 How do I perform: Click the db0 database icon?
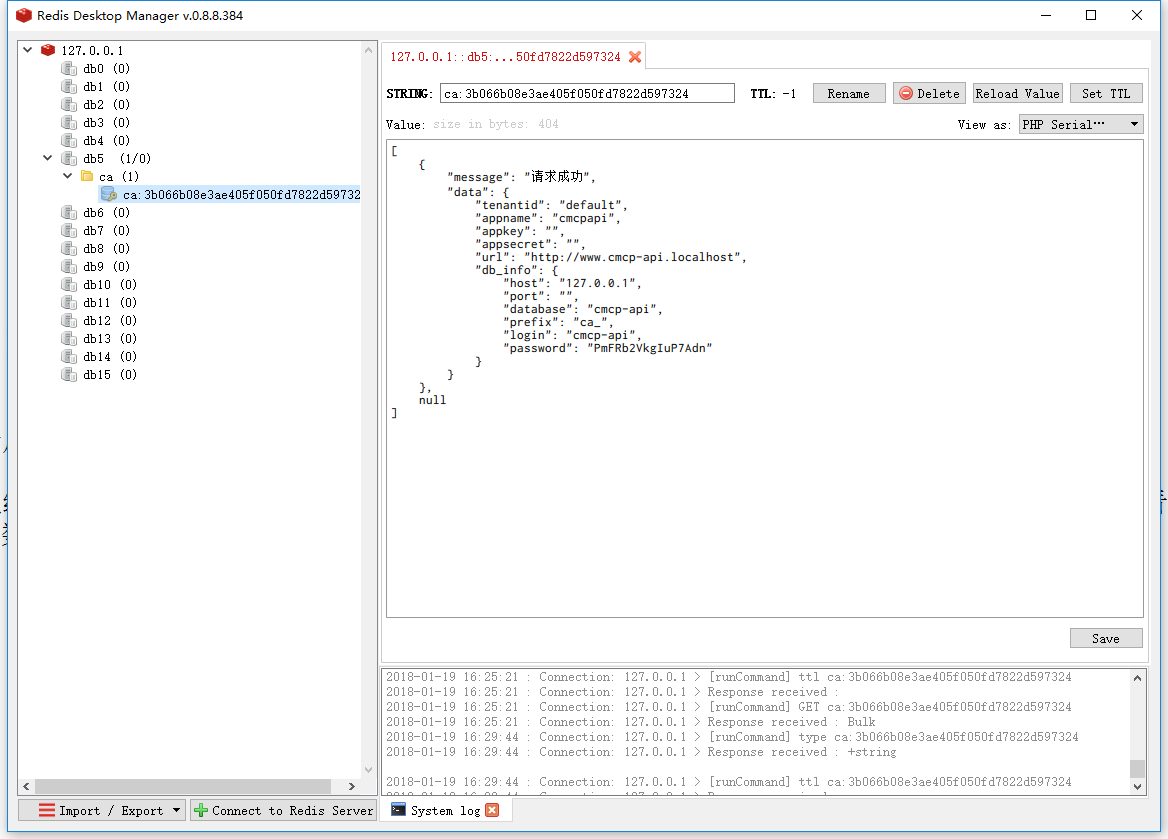(68, 68)
